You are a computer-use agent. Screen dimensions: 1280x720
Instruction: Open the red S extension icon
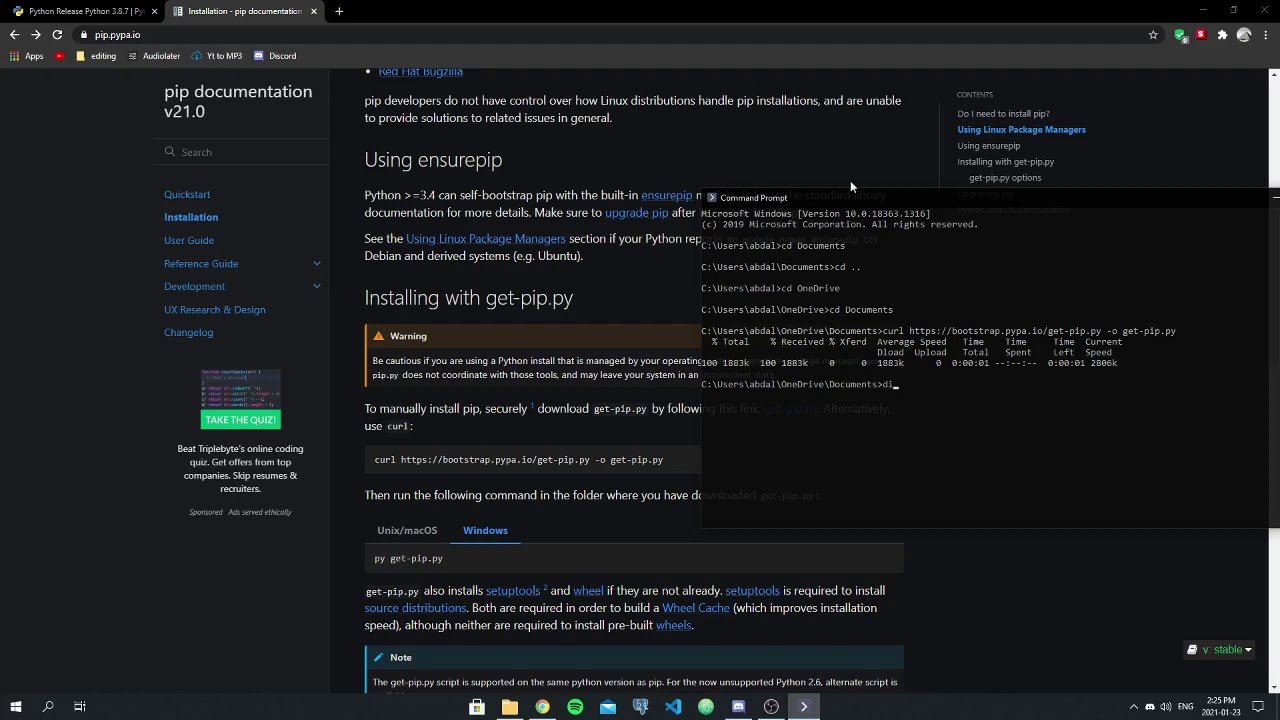point(1200,35)
